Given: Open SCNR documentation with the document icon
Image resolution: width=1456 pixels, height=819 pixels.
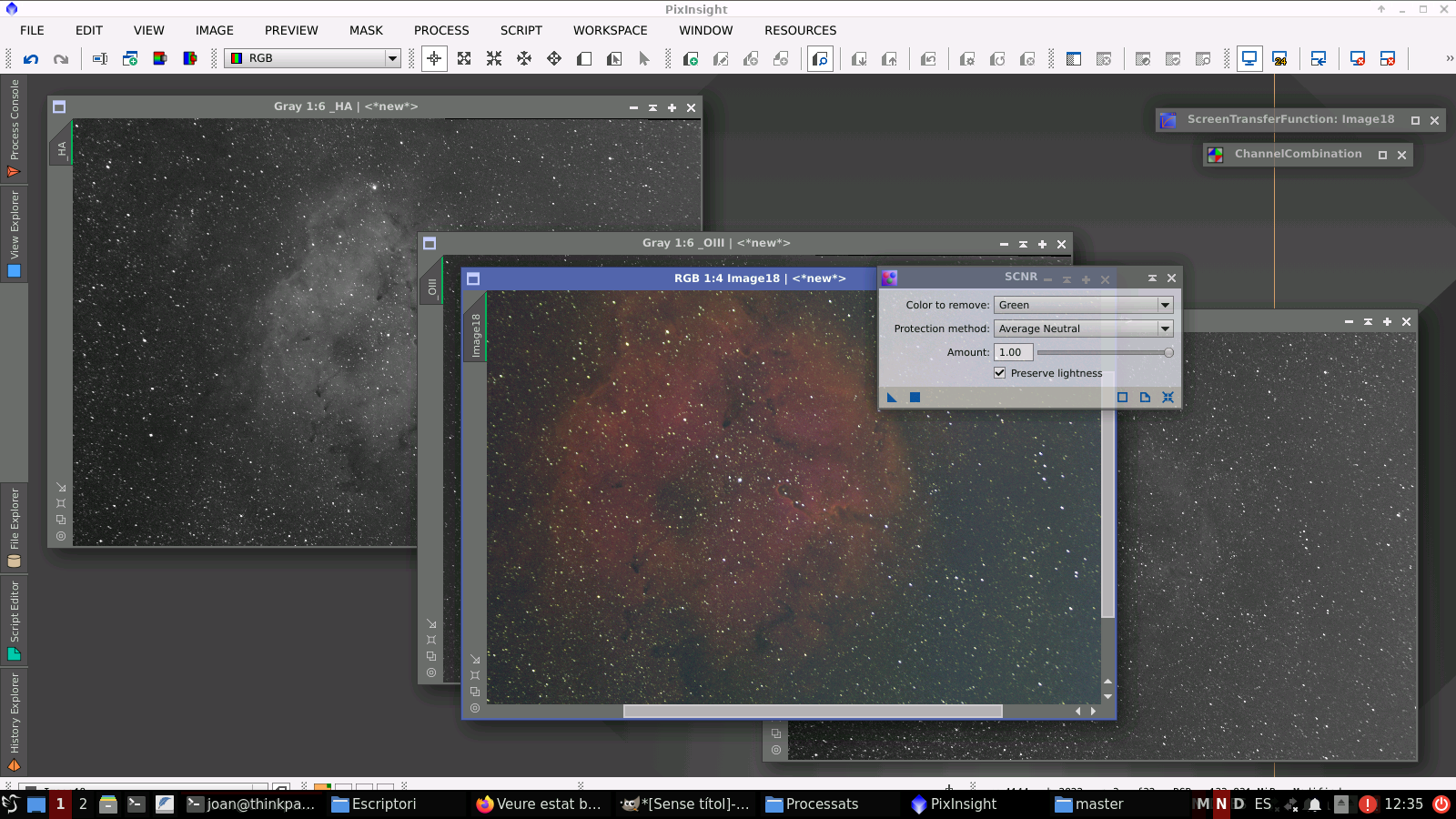Looking at the screenshot, I should [x=1145, y=397].
